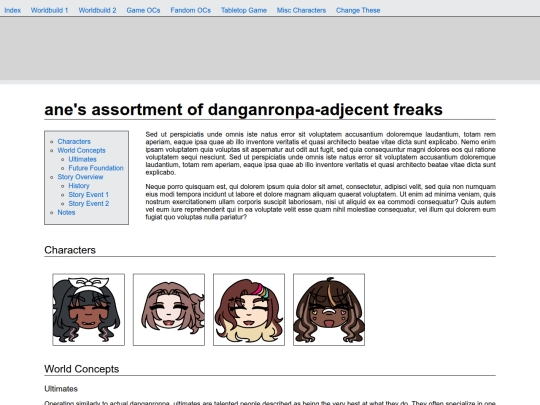Click Ultimates in the contents list

coord(82,159)
